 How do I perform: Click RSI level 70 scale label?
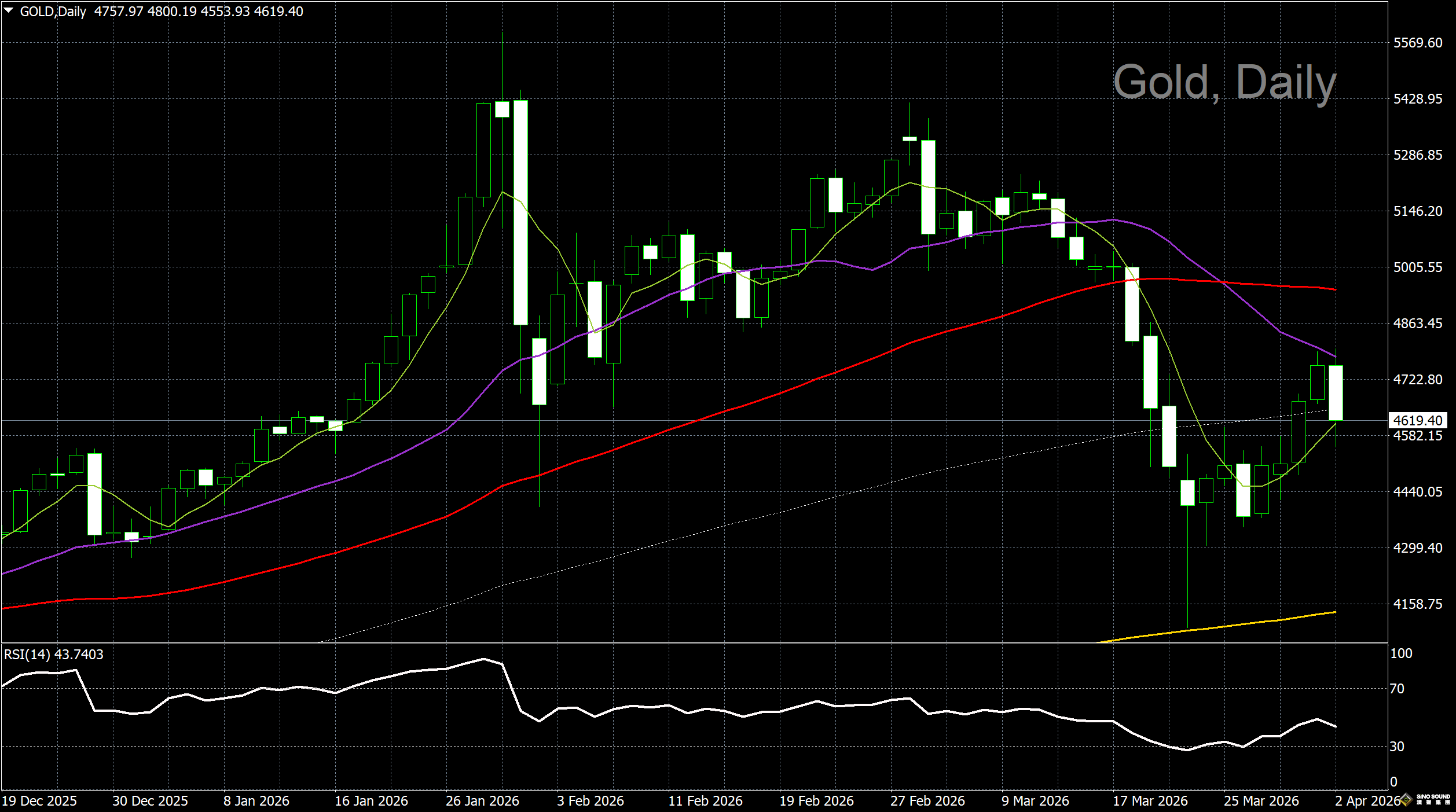point(1397,689)
